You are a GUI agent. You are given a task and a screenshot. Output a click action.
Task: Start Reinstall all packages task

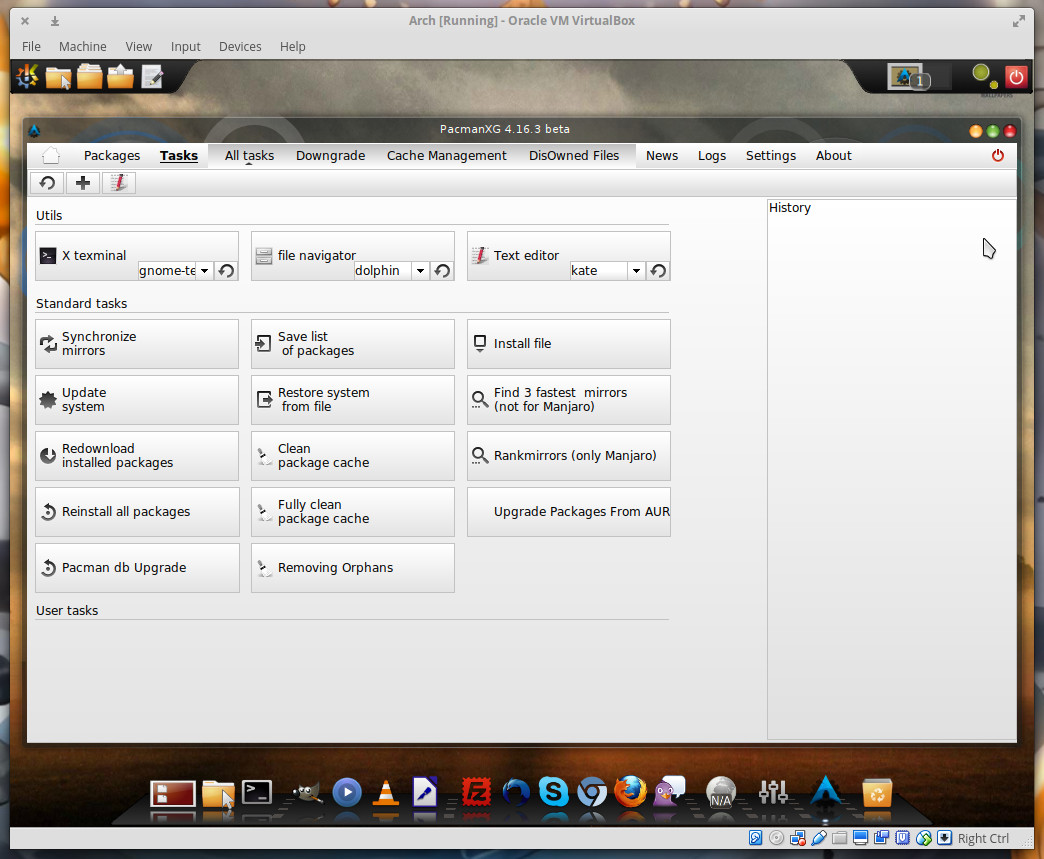coord(136,511)
